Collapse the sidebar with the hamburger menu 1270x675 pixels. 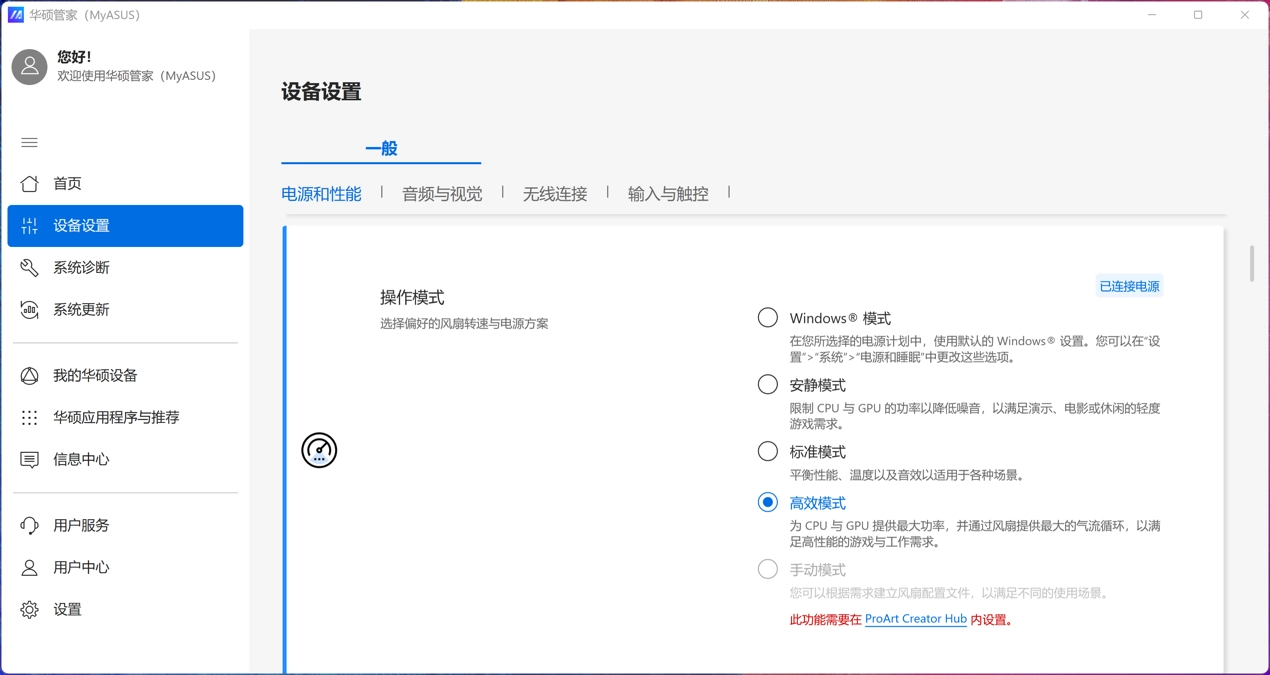click(30, 143)
